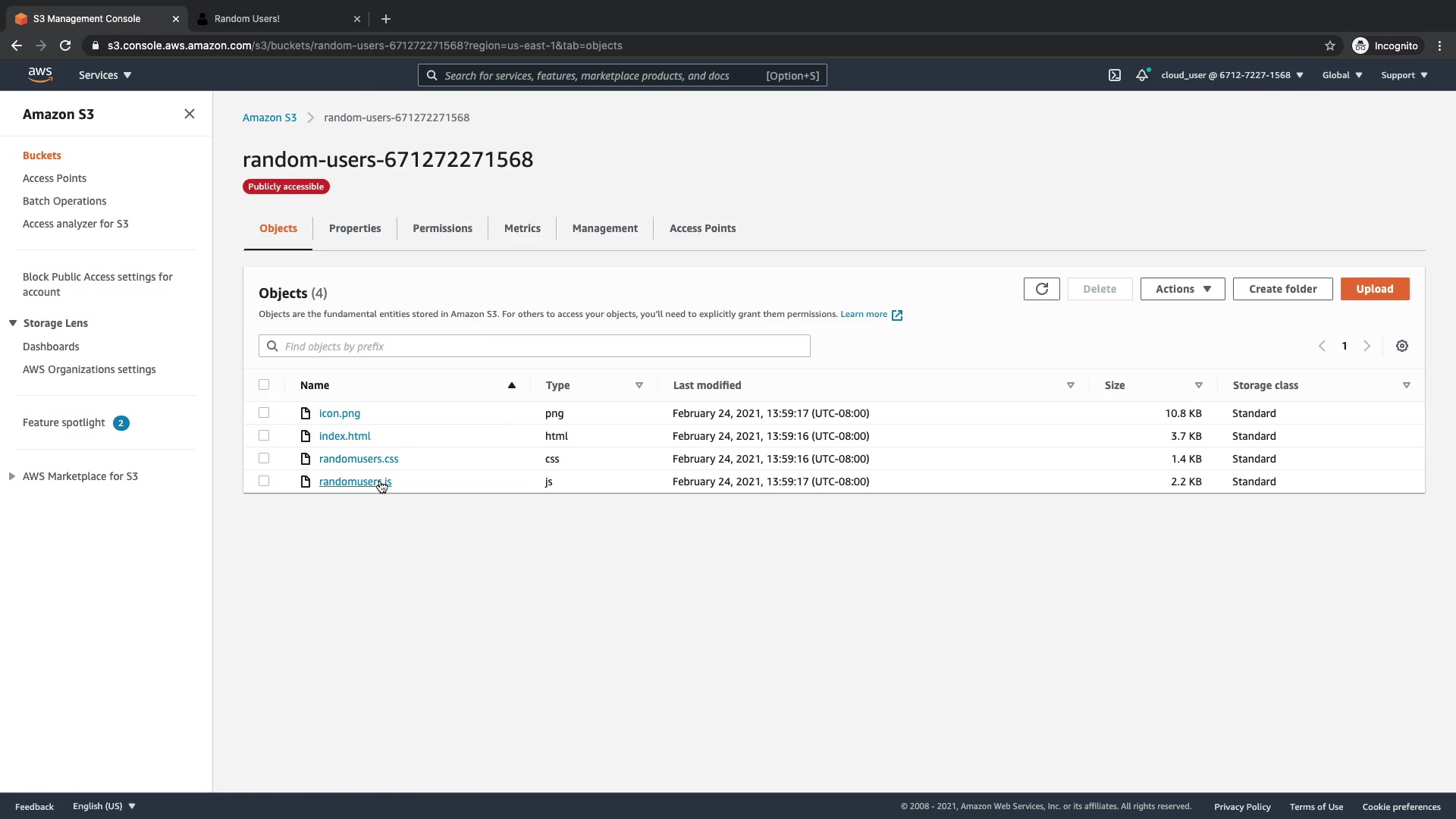Click the AWS logo home icon
The image size is (1456, 819).
point(40,74)
